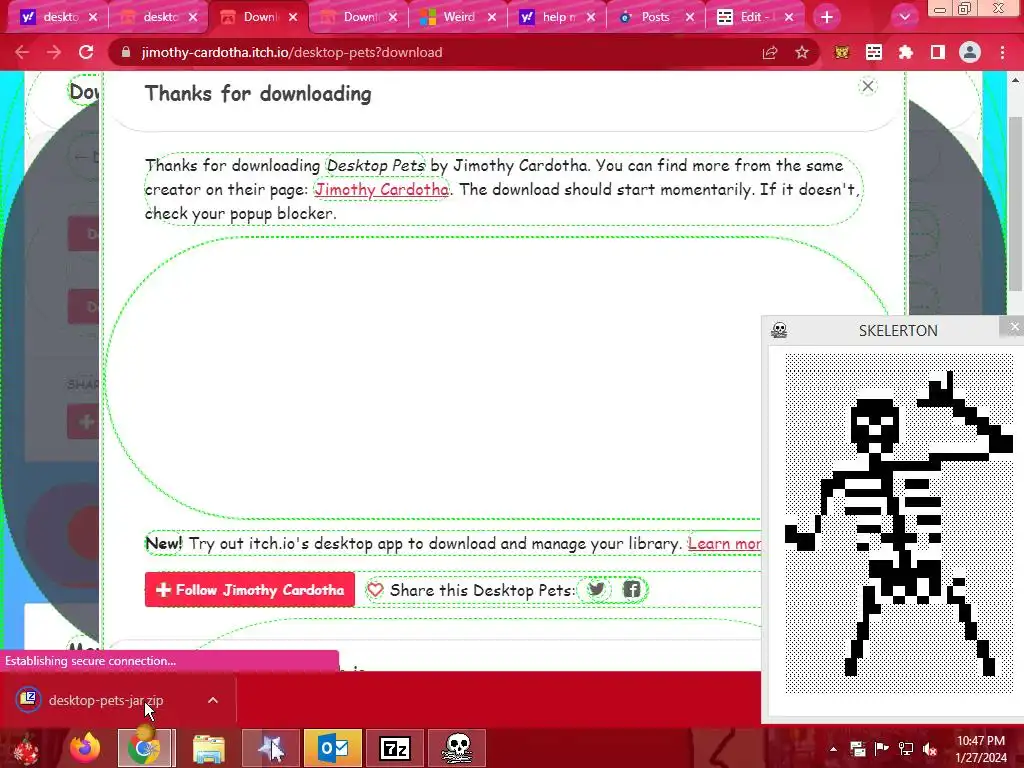Open the Chrome profile avatar
1024x768 pixels.
970,52
